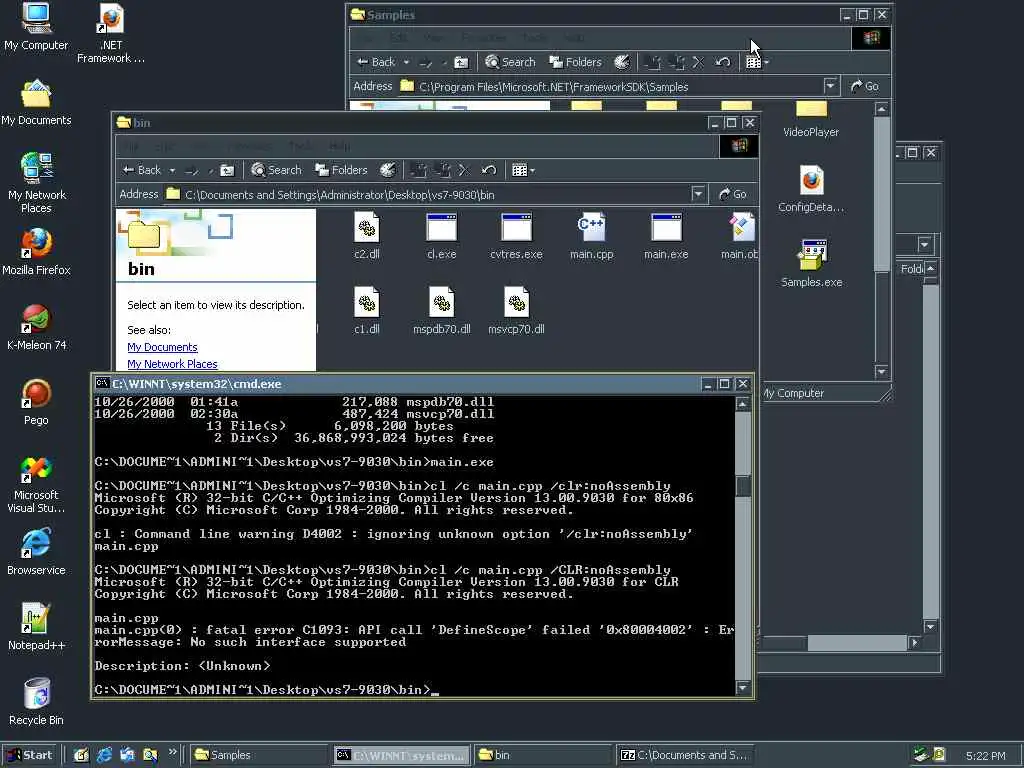Click cmd.exe scrollbar down arrow
The width and height of the screenshot is (1024, 768).
(743, 688)
